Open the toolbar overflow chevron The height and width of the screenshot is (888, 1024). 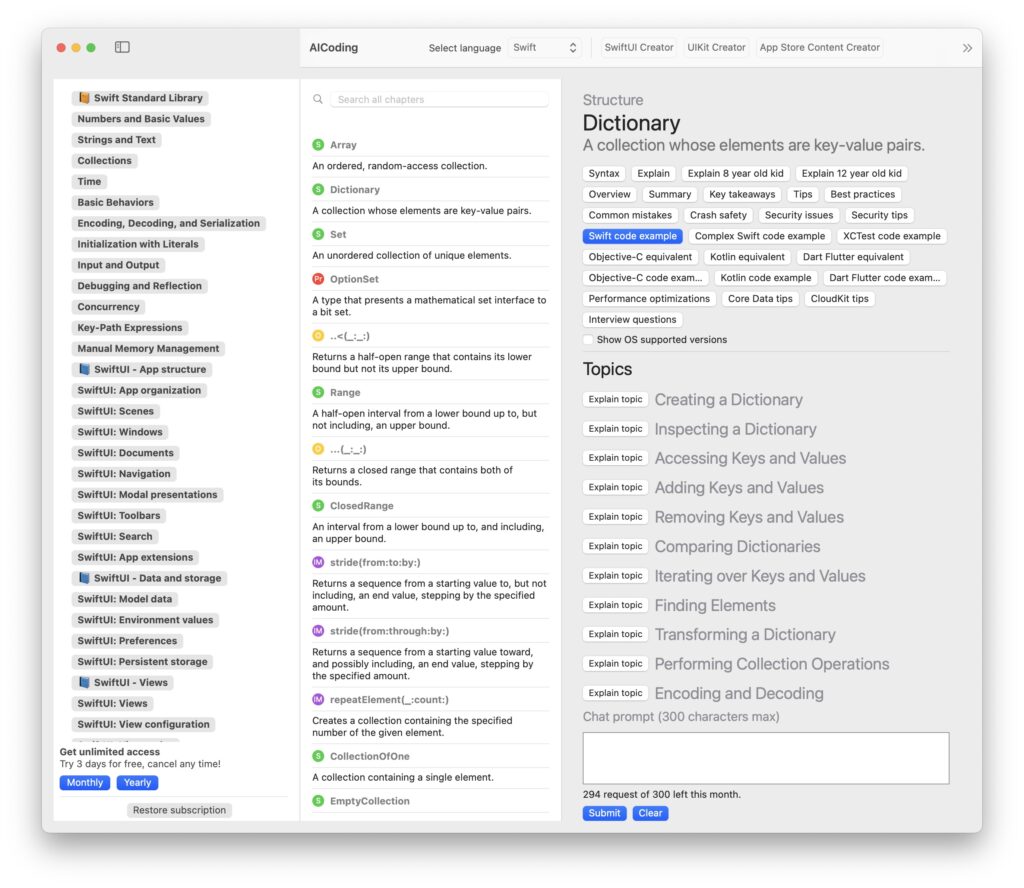click(x=967, y=48)
